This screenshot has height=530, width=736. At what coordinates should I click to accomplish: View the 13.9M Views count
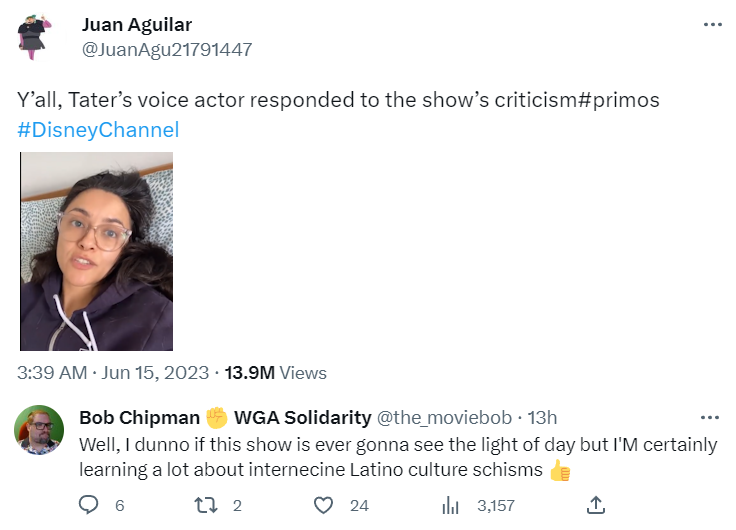[x=275, y=373]
